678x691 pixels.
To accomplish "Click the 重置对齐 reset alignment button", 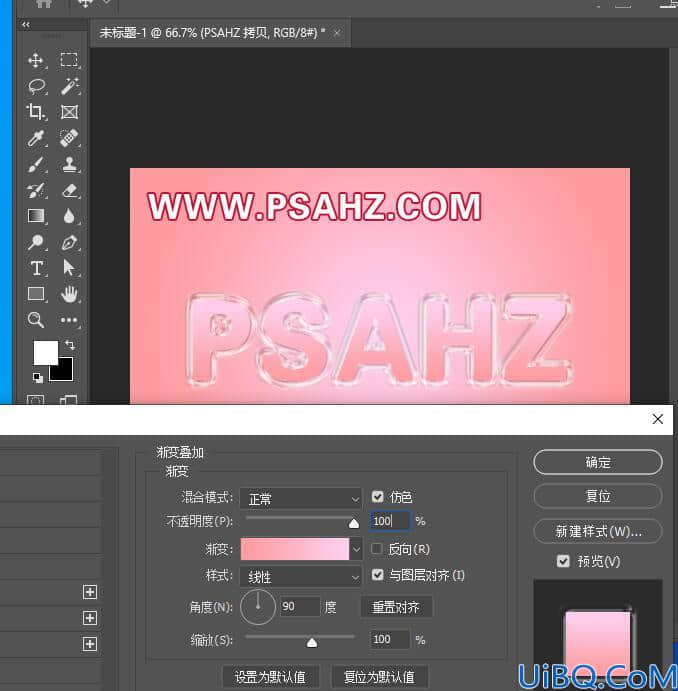I will (x=396, y=607).
